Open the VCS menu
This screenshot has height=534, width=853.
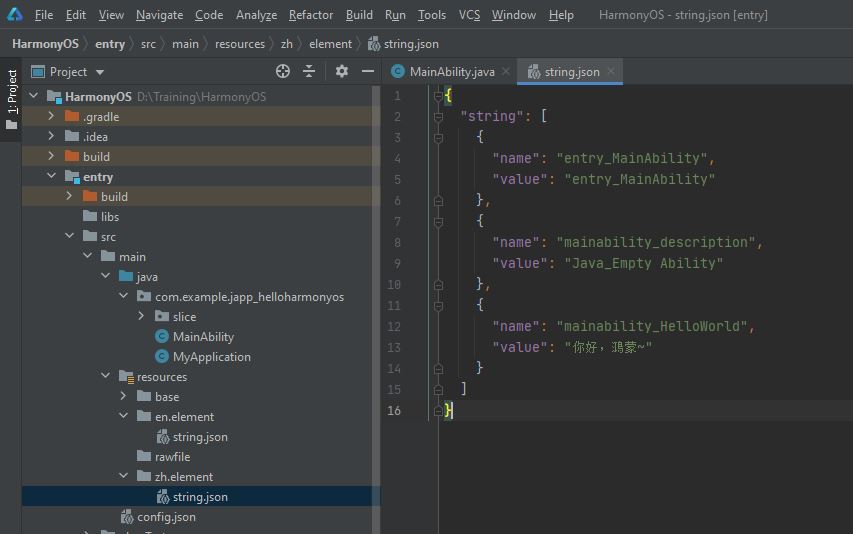coord(469,15)
